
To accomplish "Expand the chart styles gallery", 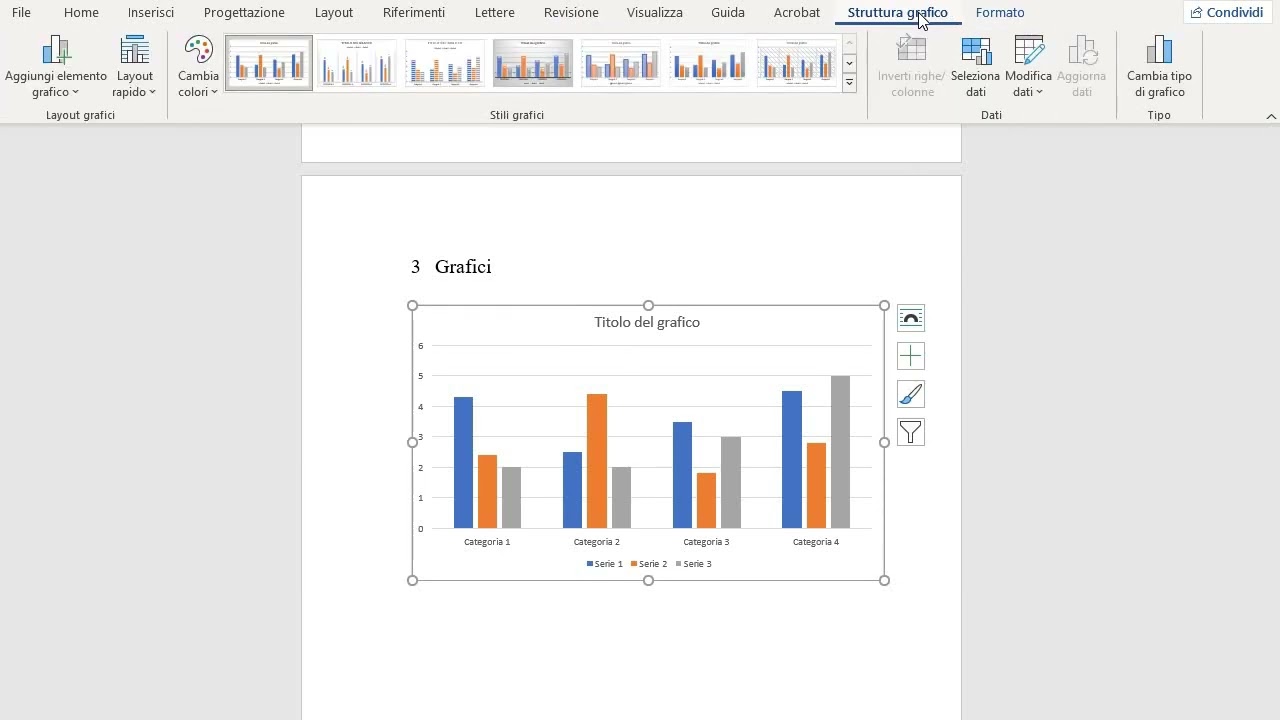I will pos(849,83).
